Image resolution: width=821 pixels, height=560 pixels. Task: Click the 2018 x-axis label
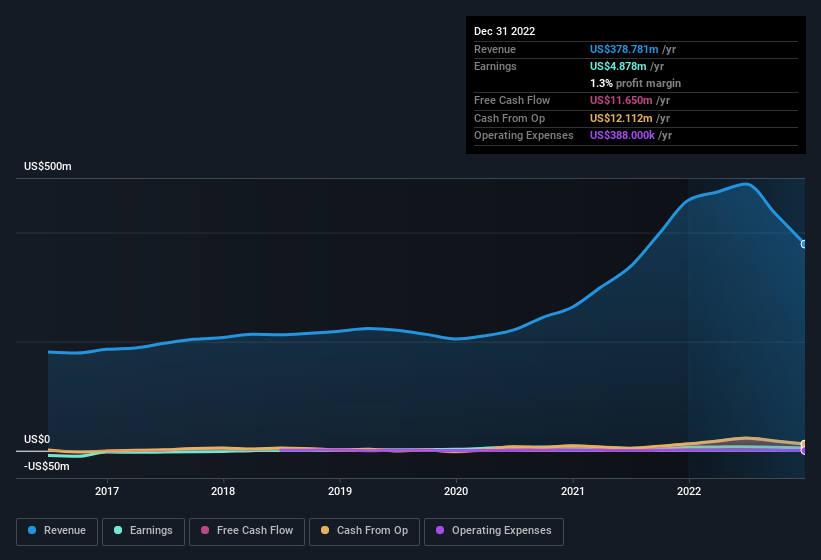pos(223,491)
